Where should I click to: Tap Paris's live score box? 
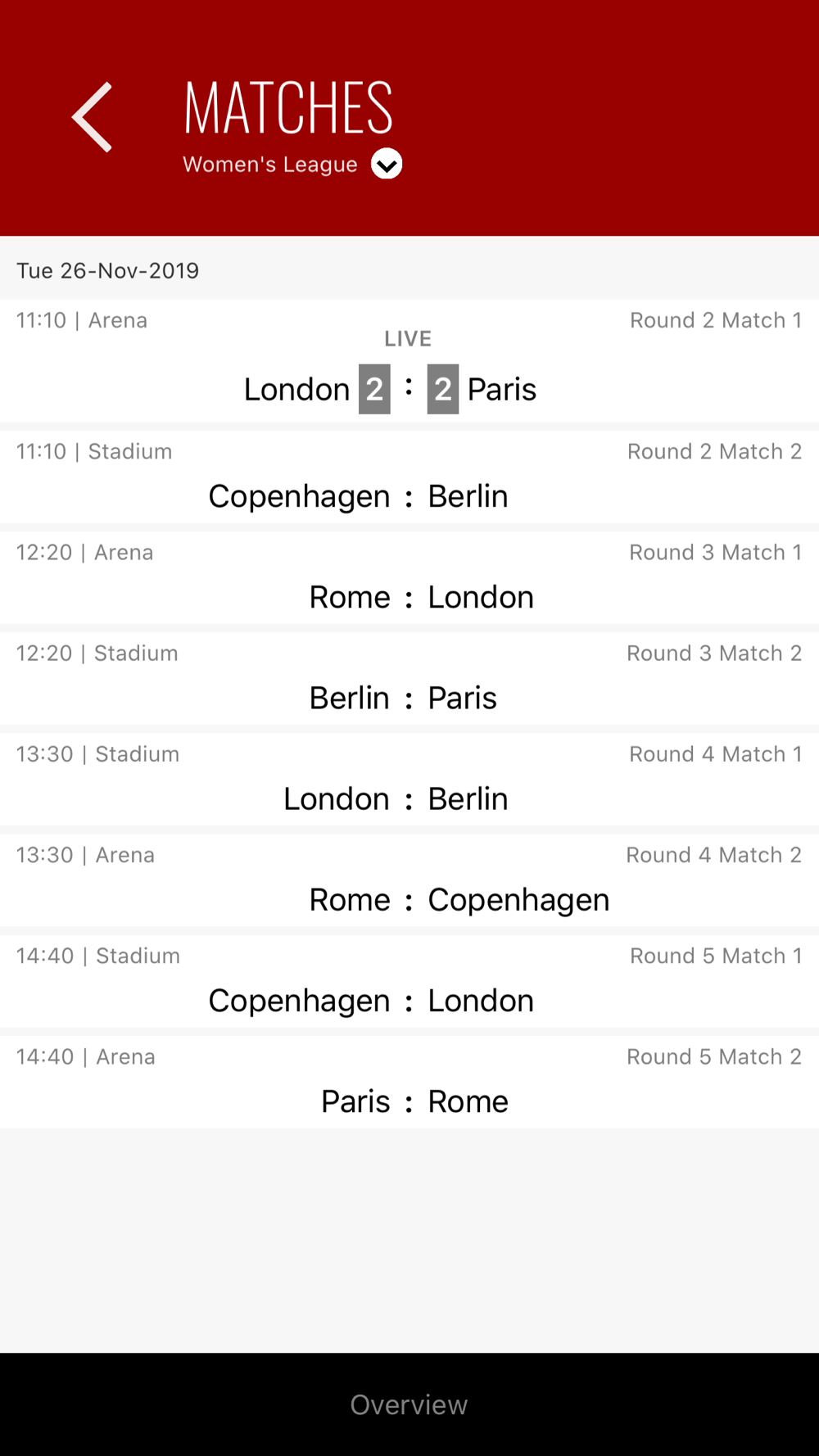[443, 389]
